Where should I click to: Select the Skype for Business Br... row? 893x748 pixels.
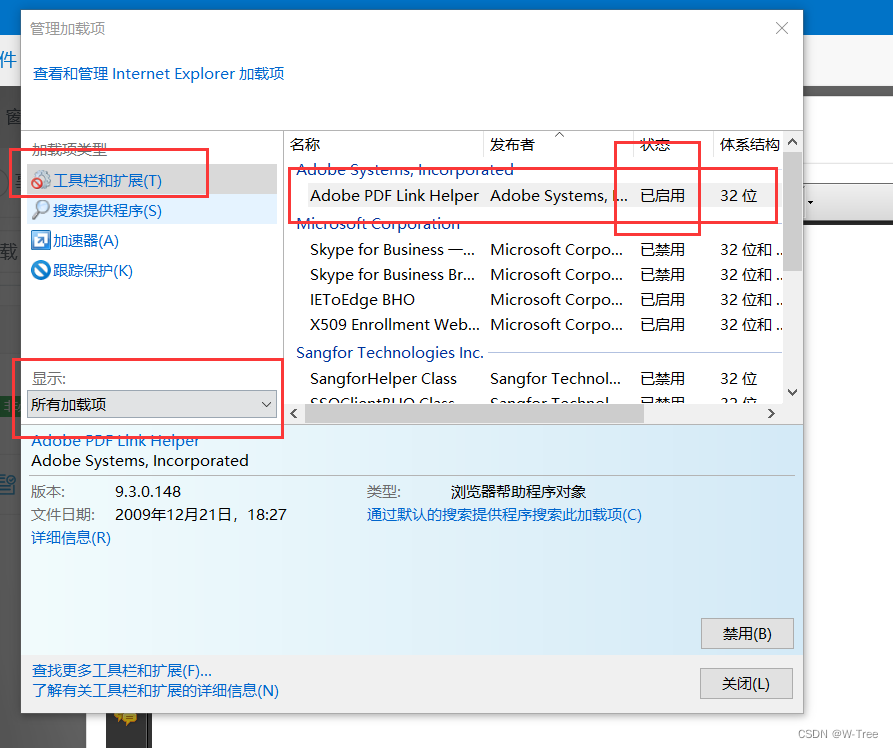544,275
